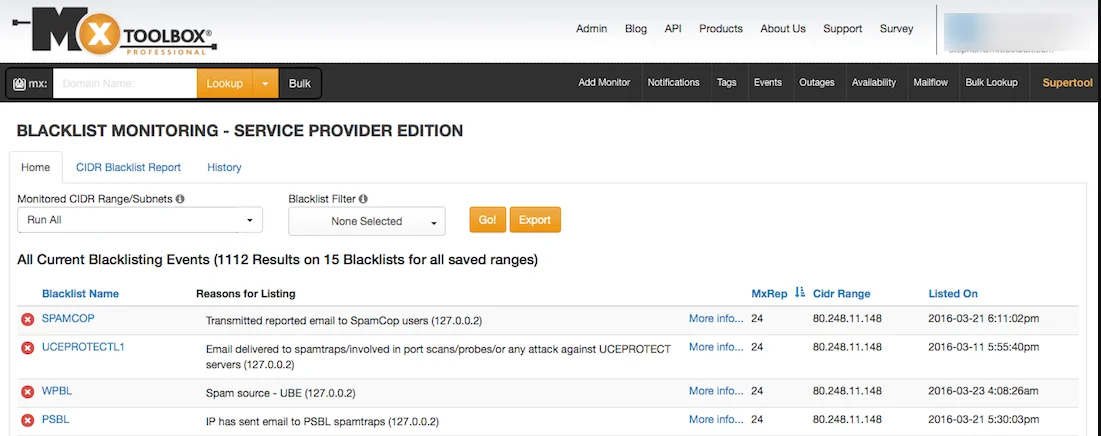Open the Monitored CIDR Range 'Run All' dropdown
Image resolution: width=1101 pixels, height=436 pixels.
click(140, 220)
